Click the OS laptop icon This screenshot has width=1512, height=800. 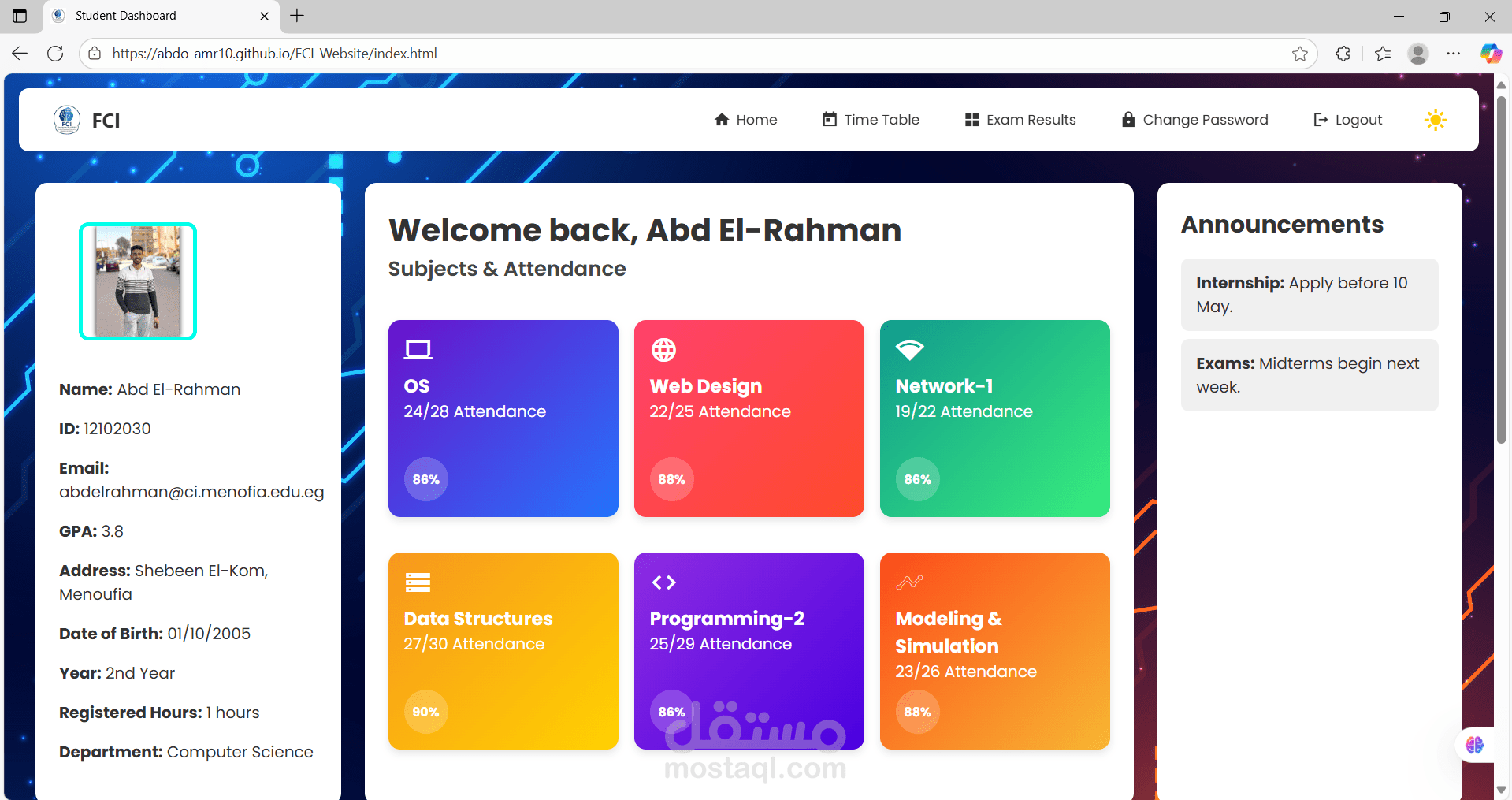(x=418, y=350)
